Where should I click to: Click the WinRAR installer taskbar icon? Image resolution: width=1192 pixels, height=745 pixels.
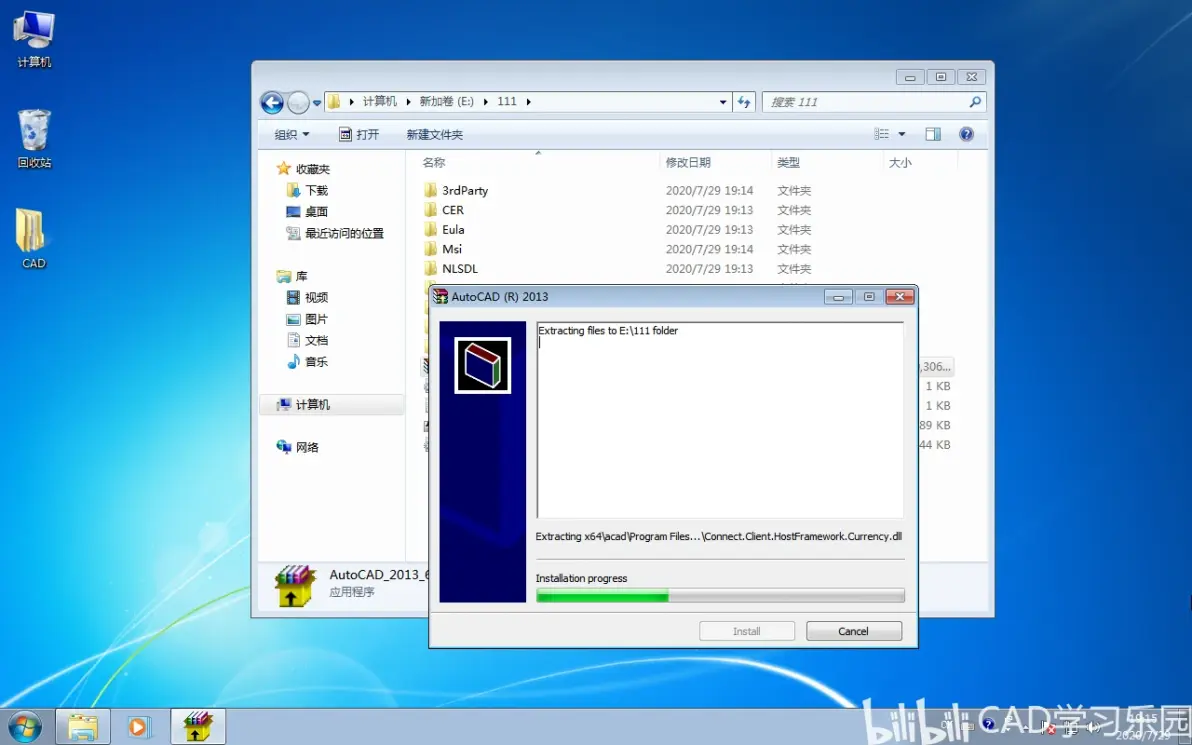pyautogui.click(x=198, y=727)
